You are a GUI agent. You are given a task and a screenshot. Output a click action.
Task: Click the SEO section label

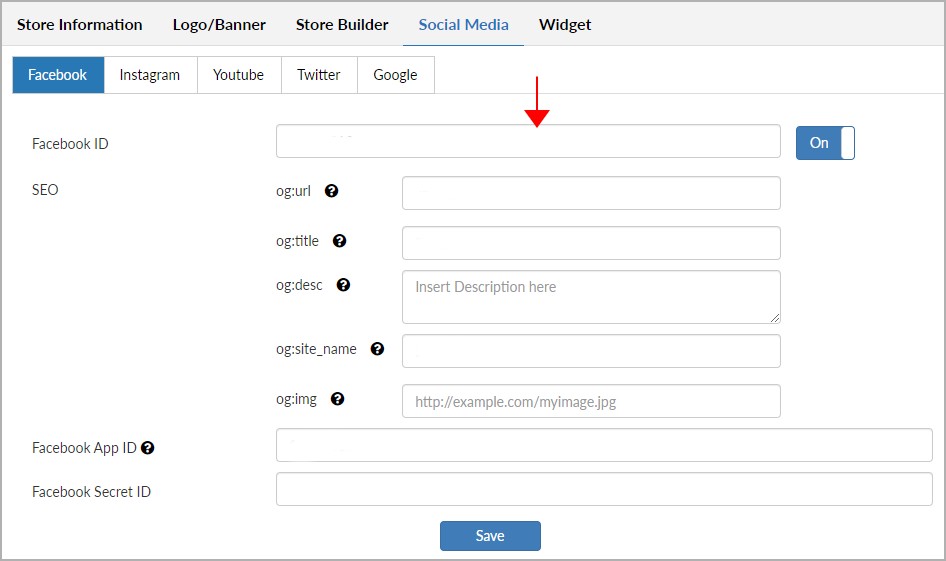click(45, 189)
